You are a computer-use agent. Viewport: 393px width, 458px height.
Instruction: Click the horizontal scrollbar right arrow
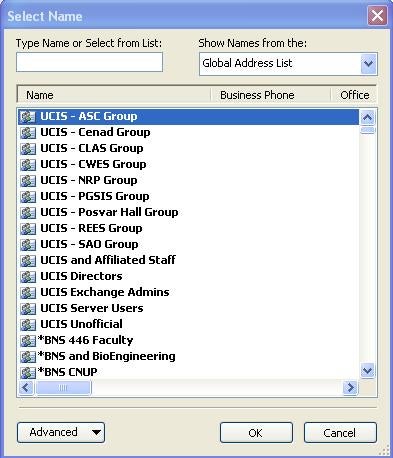tap(350, 388)
